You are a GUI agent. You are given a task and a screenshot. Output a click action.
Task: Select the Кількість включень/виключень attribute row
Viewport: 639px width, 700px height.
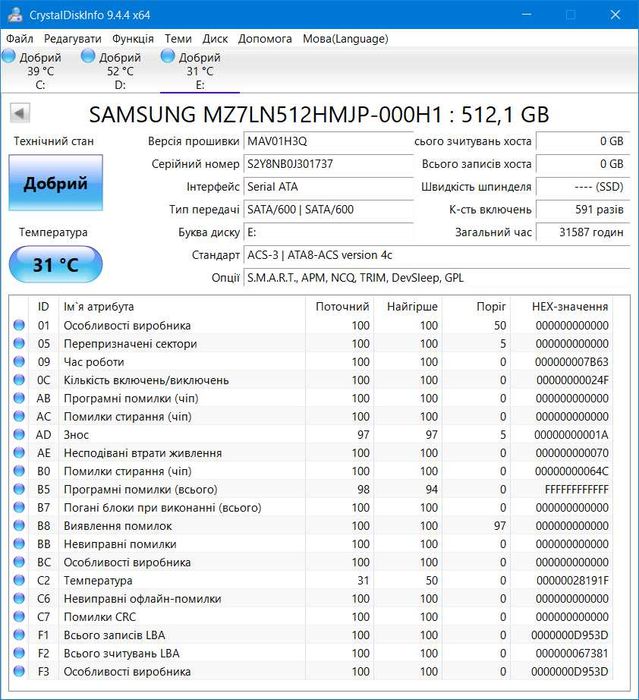click(x=311, y=380)
